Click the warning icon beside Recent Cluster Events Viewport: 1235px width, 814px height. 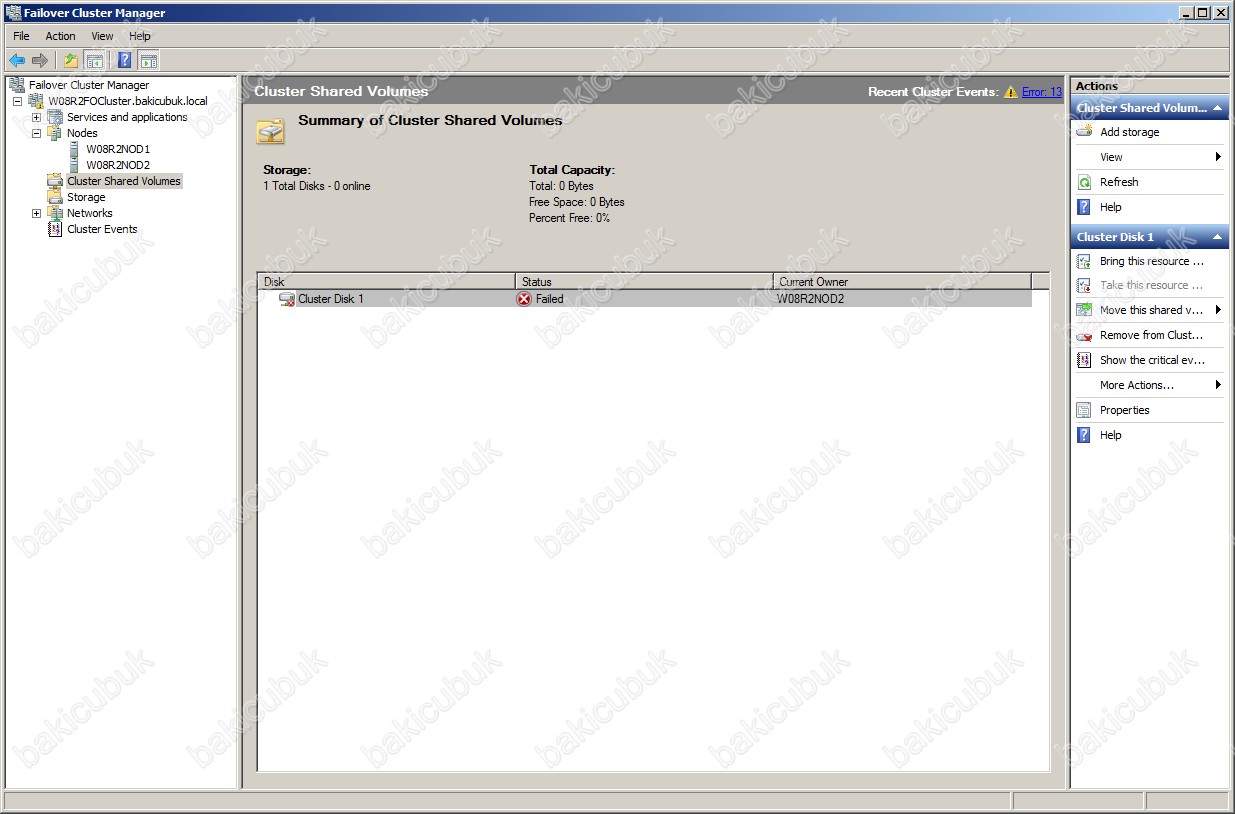pyautogui.click(x=1011, y=92)
